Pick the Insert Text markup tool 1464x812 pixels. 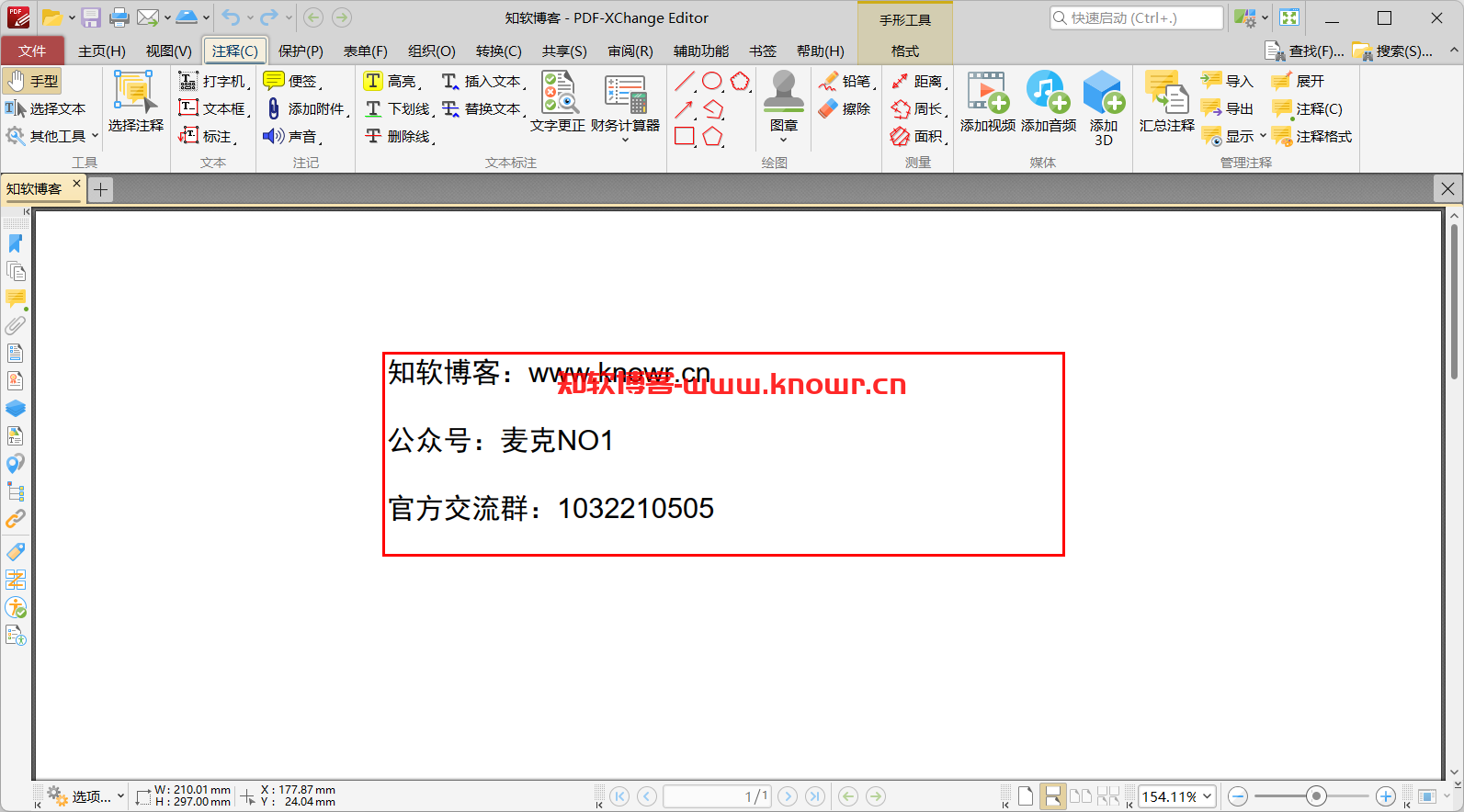click(x=483, y=81)
